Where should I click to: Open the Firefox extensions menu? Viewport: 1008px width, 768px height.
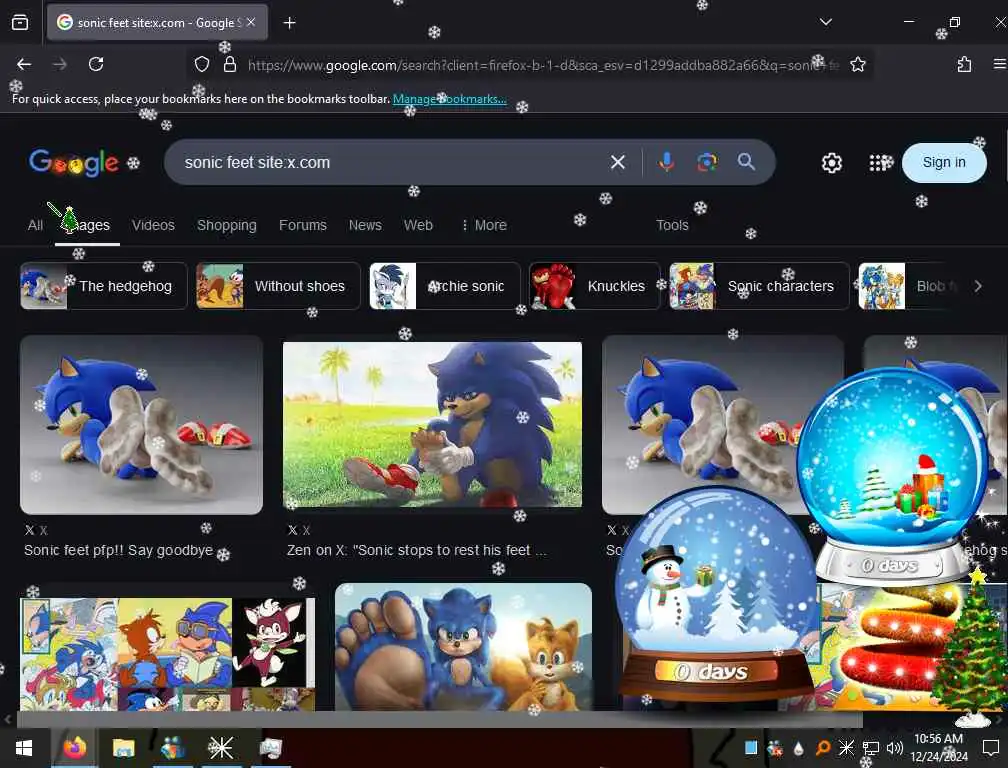(964, 64)
